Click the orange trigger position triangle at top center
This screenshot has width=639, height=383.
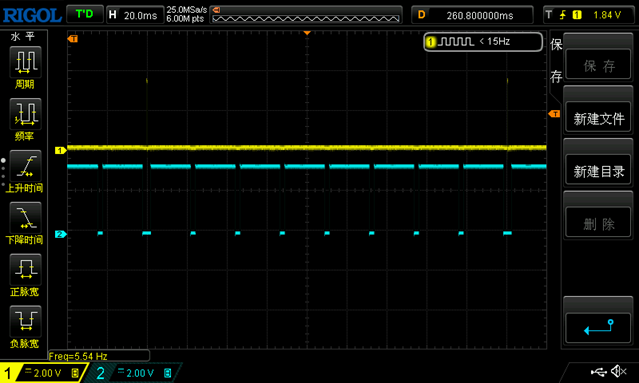coord(307,33)
